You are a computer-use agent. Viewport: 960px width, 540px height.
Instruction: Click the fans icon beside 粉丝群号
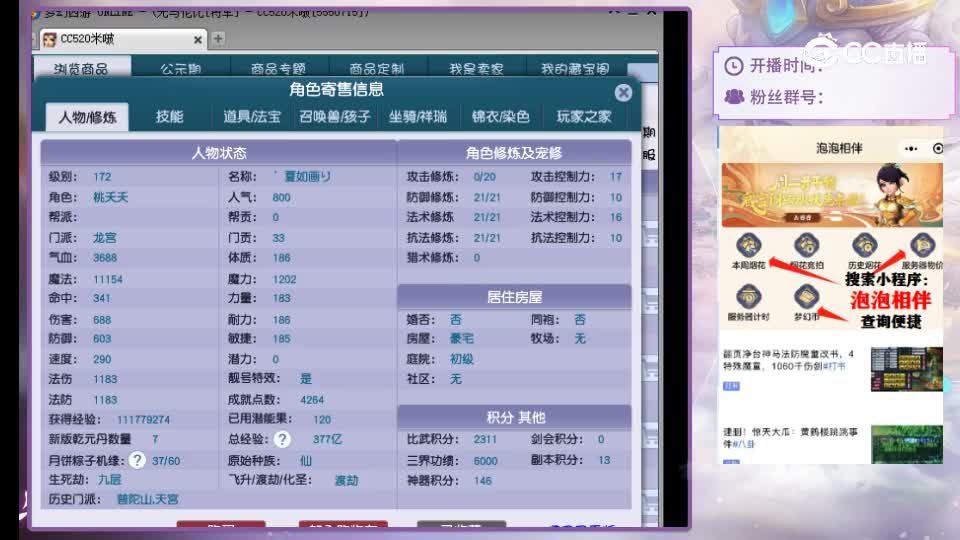coord(733,97)
